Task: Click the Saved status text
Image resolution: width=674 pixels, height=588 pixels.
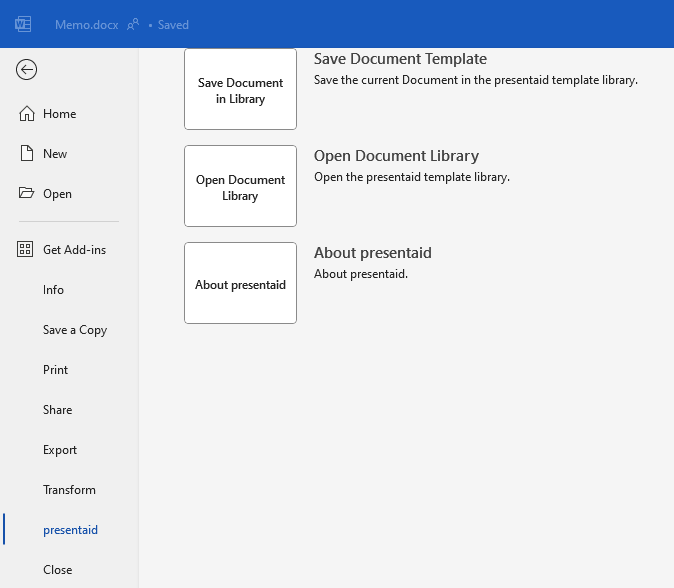Action: pos(173,25)
